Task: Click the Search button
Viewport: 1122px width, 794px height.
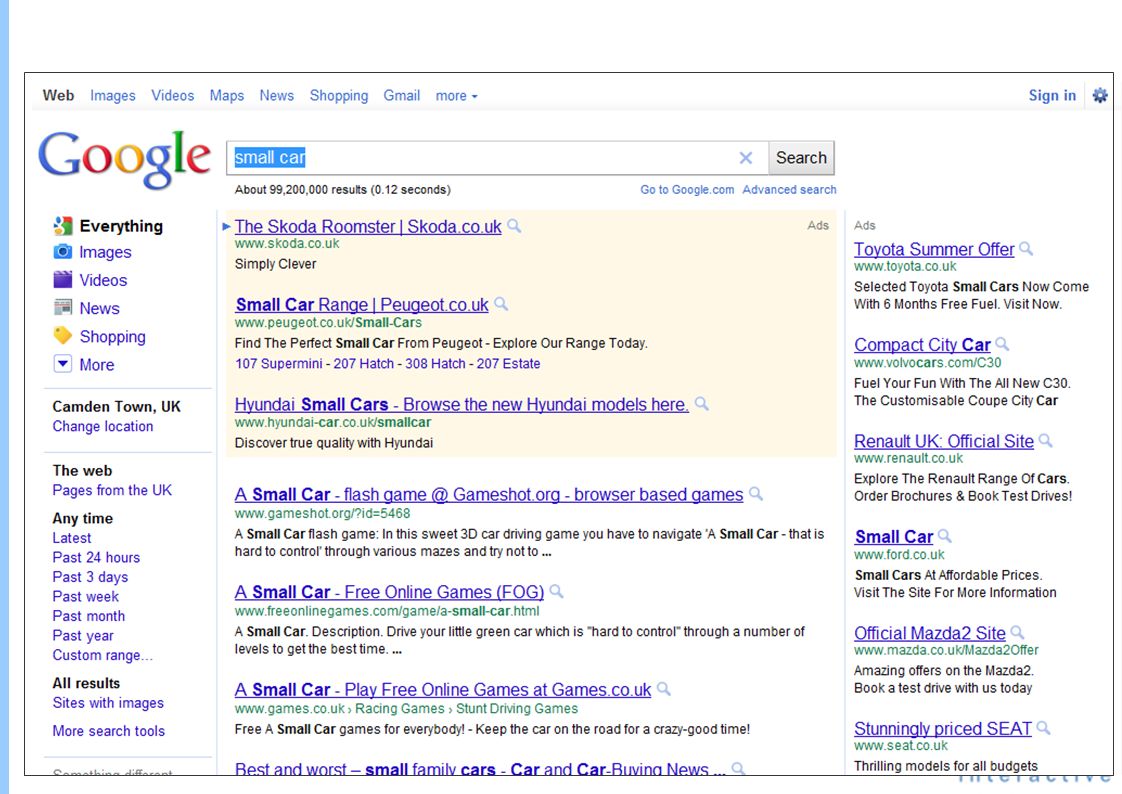Action: pos(801,157)
